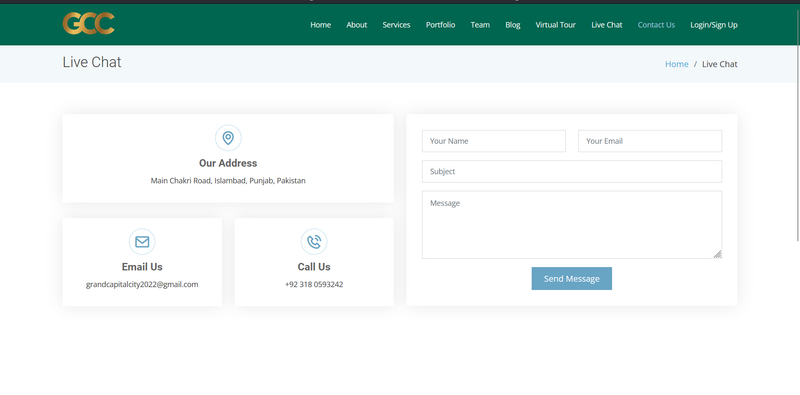Select Live Chat in the navigation bar
The width and height of the screenshot is (800, 395).
pyautogui.click(x=607, y=24)
